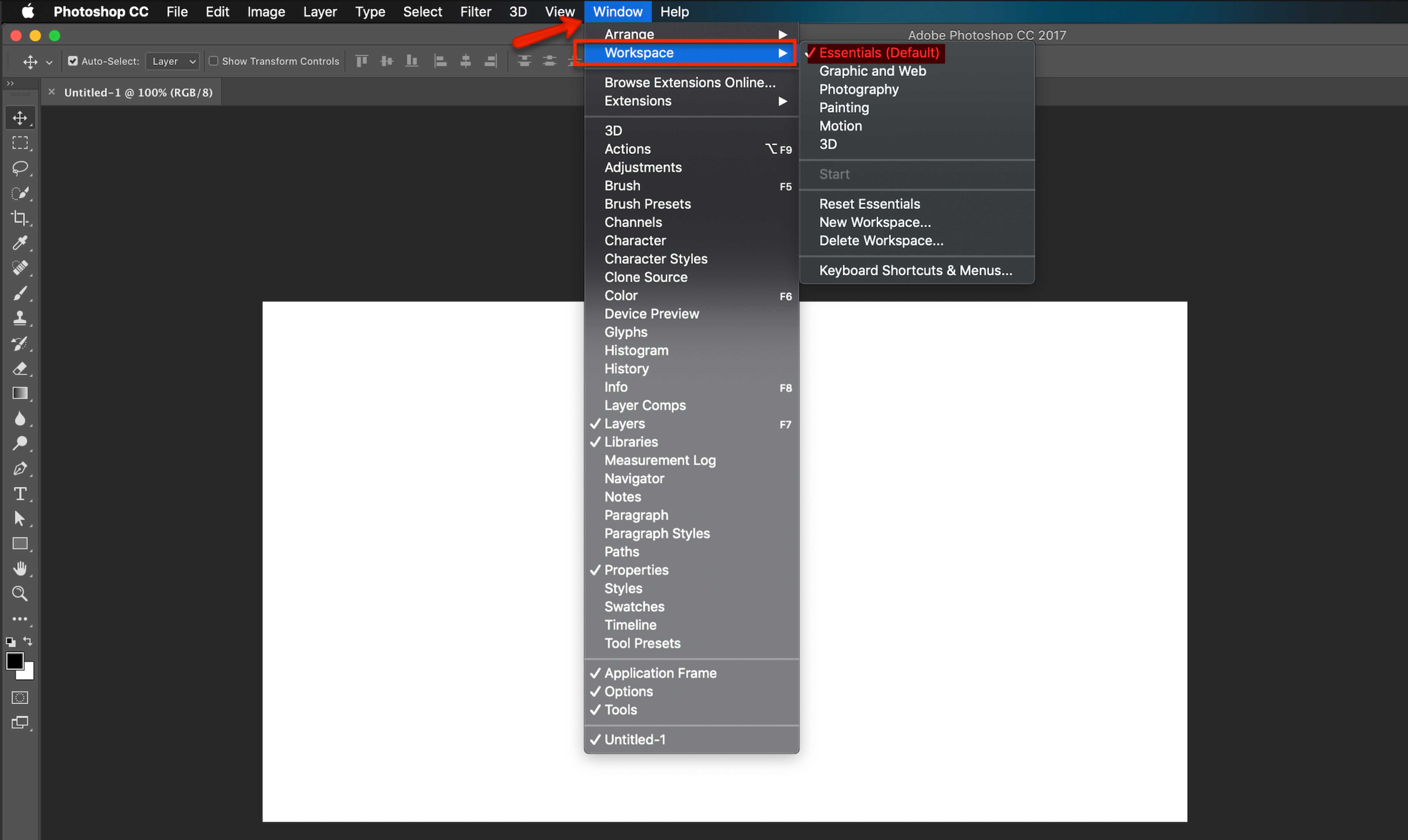Select the Horizontal Type tool

point(20,494)
